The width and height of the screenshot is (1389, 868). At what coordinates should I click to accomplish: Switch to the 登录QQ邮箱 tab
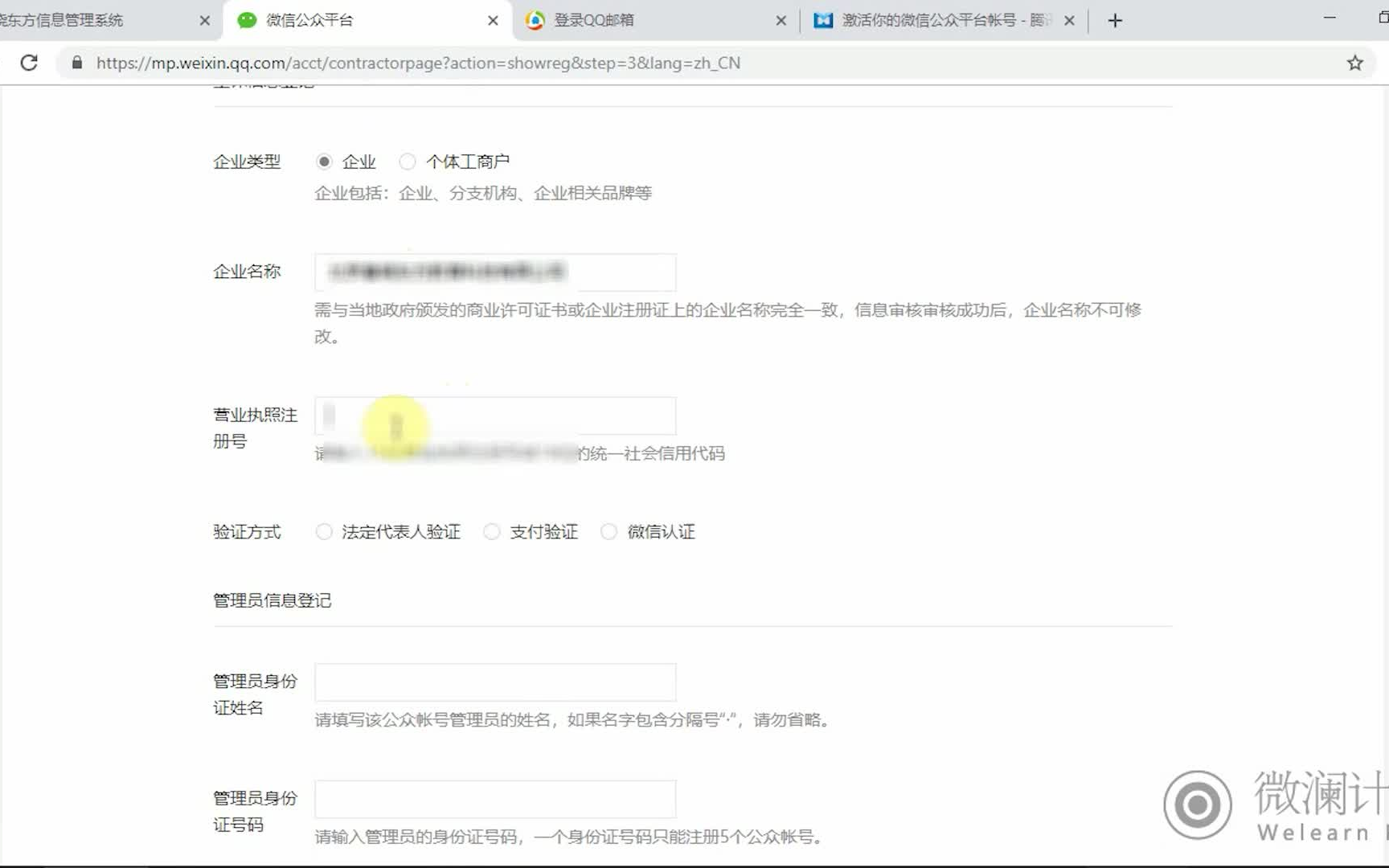(x=655, y=20)
